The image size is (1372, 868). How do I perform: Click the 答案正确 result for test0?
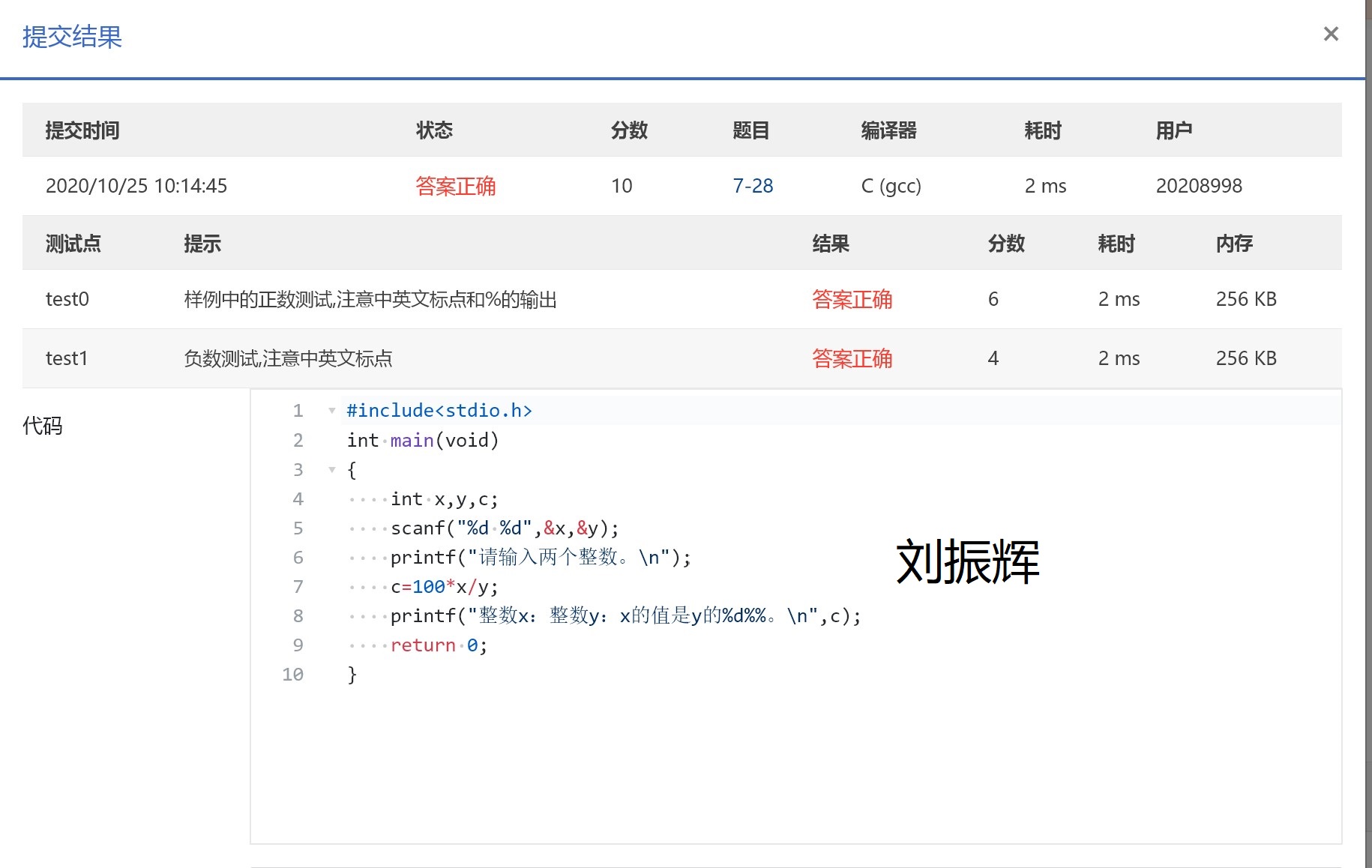point(852,299)
